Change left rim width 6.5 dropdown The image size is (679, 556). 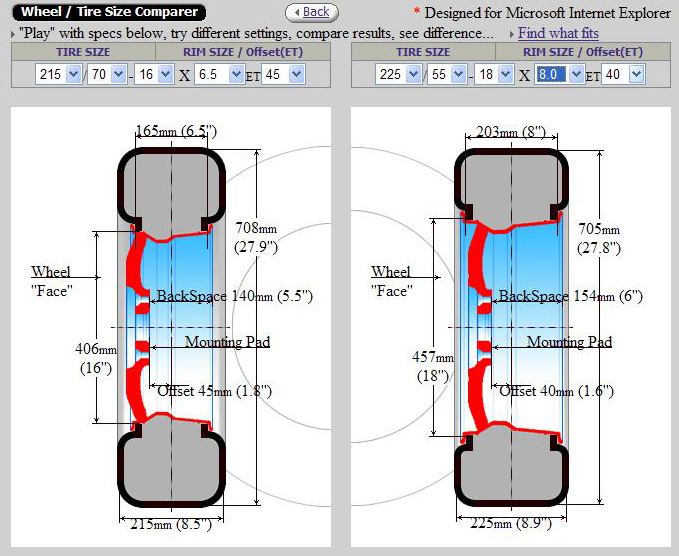[x=219, y=74]
